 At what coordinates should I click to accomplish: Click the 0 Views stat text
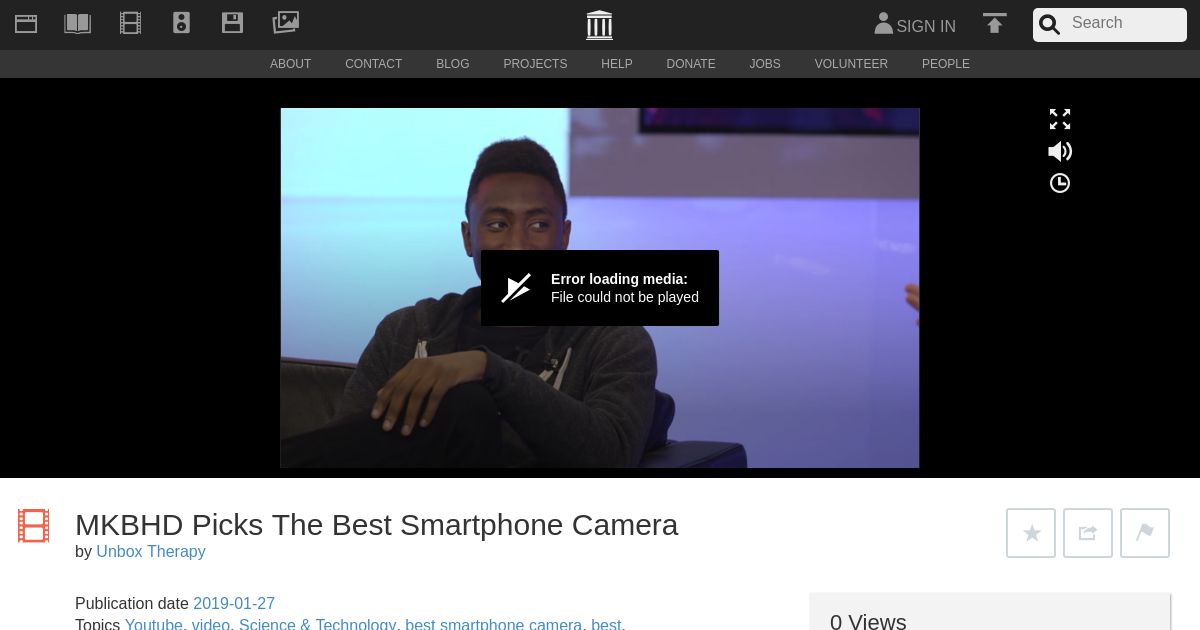coord(868,622)
